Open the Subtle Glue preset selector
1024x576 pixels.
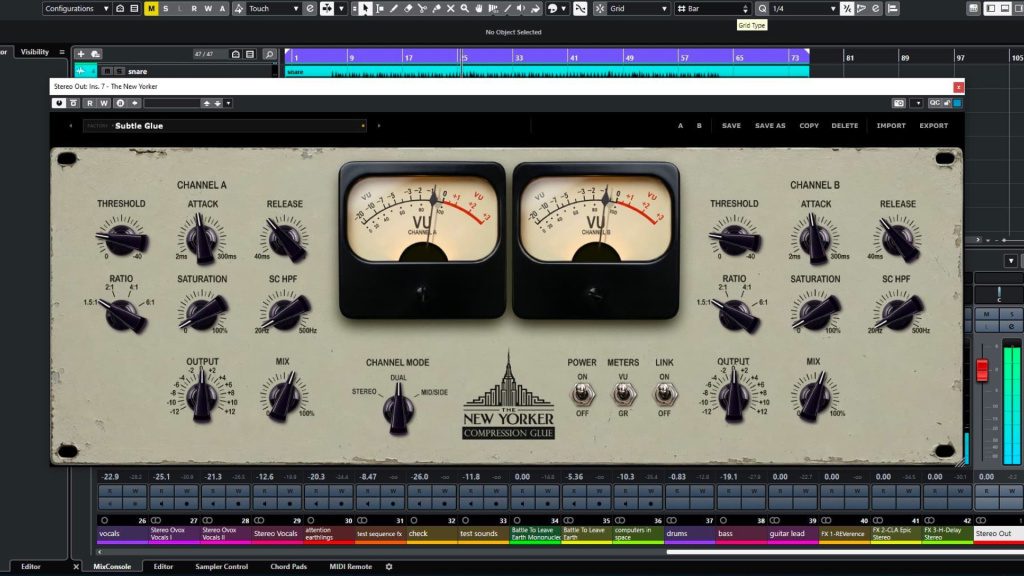[225, 125]
